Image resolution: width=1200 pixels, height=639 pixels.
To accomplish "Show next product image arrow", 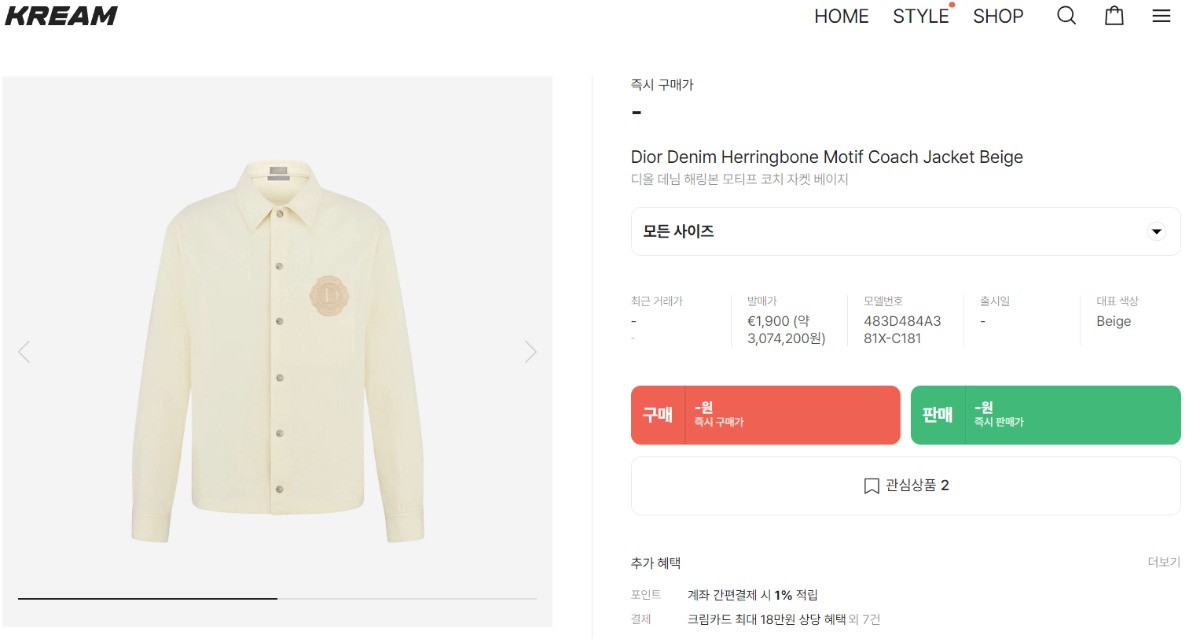I will 531,352.
